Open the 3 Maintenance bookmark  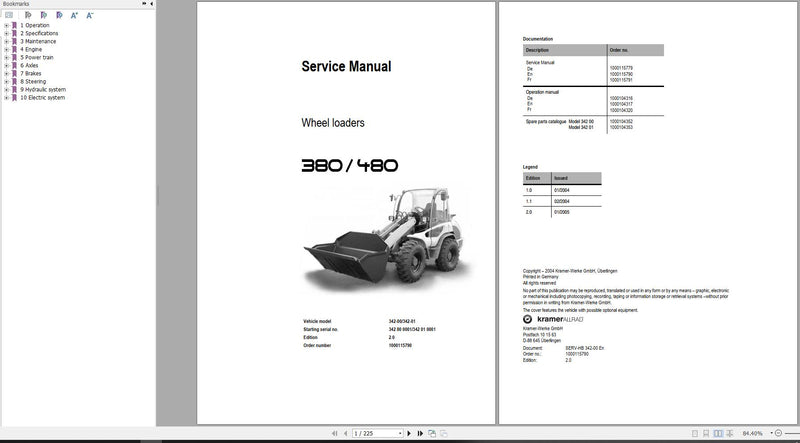click(x=38, y=41)
